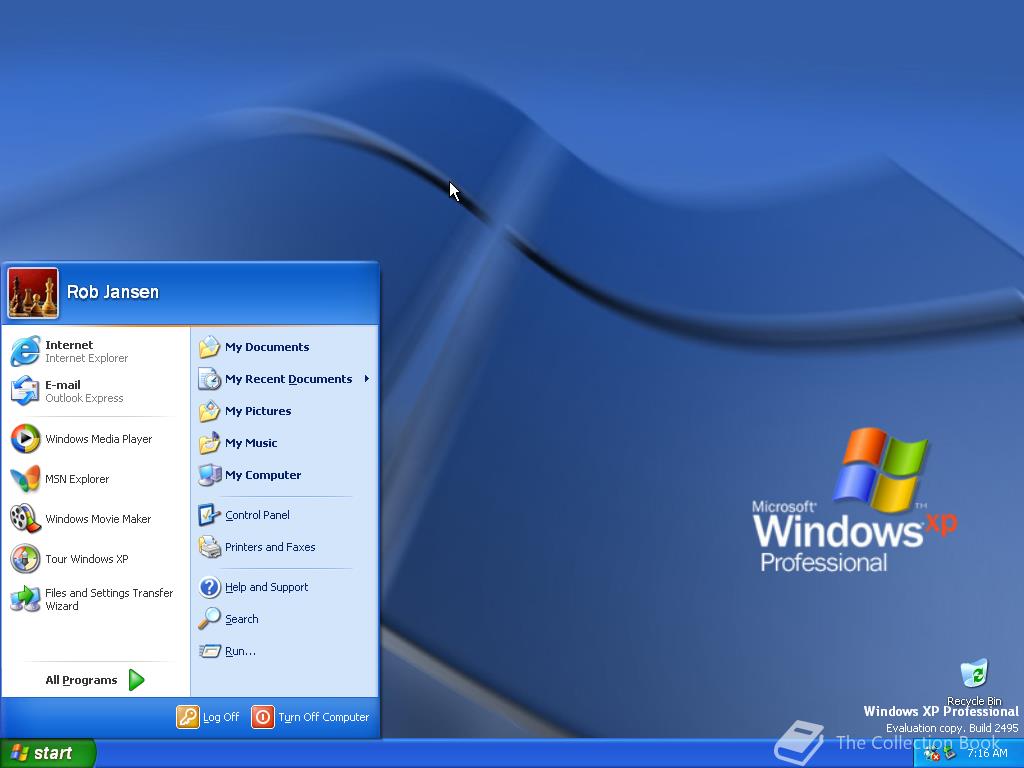Open Help and Support question mark icon
1024x768 pixels.
209,587
